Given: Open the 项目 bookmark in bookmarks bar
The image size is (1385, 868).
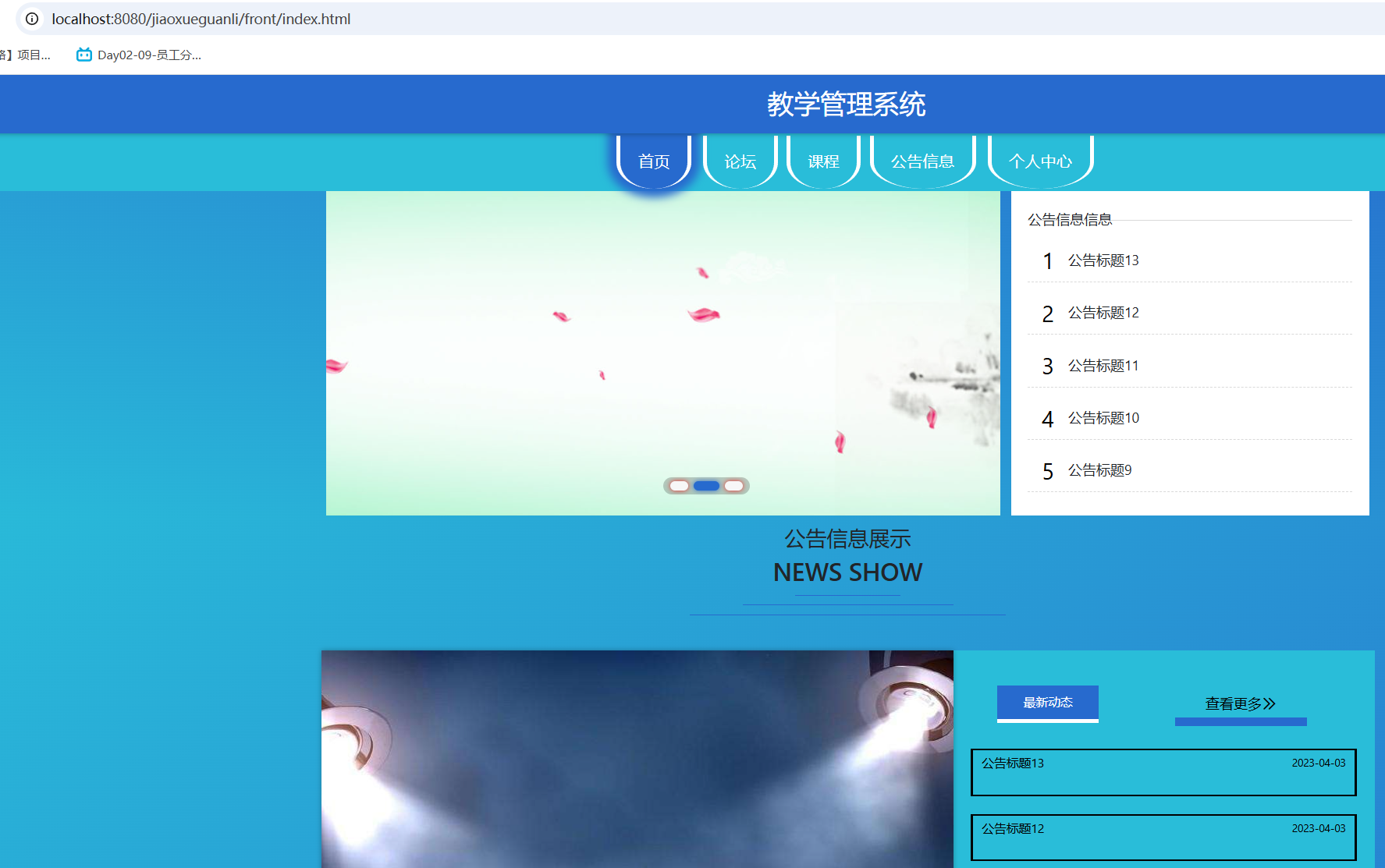Looking at the screenshot, I should (x=25, y=55).
